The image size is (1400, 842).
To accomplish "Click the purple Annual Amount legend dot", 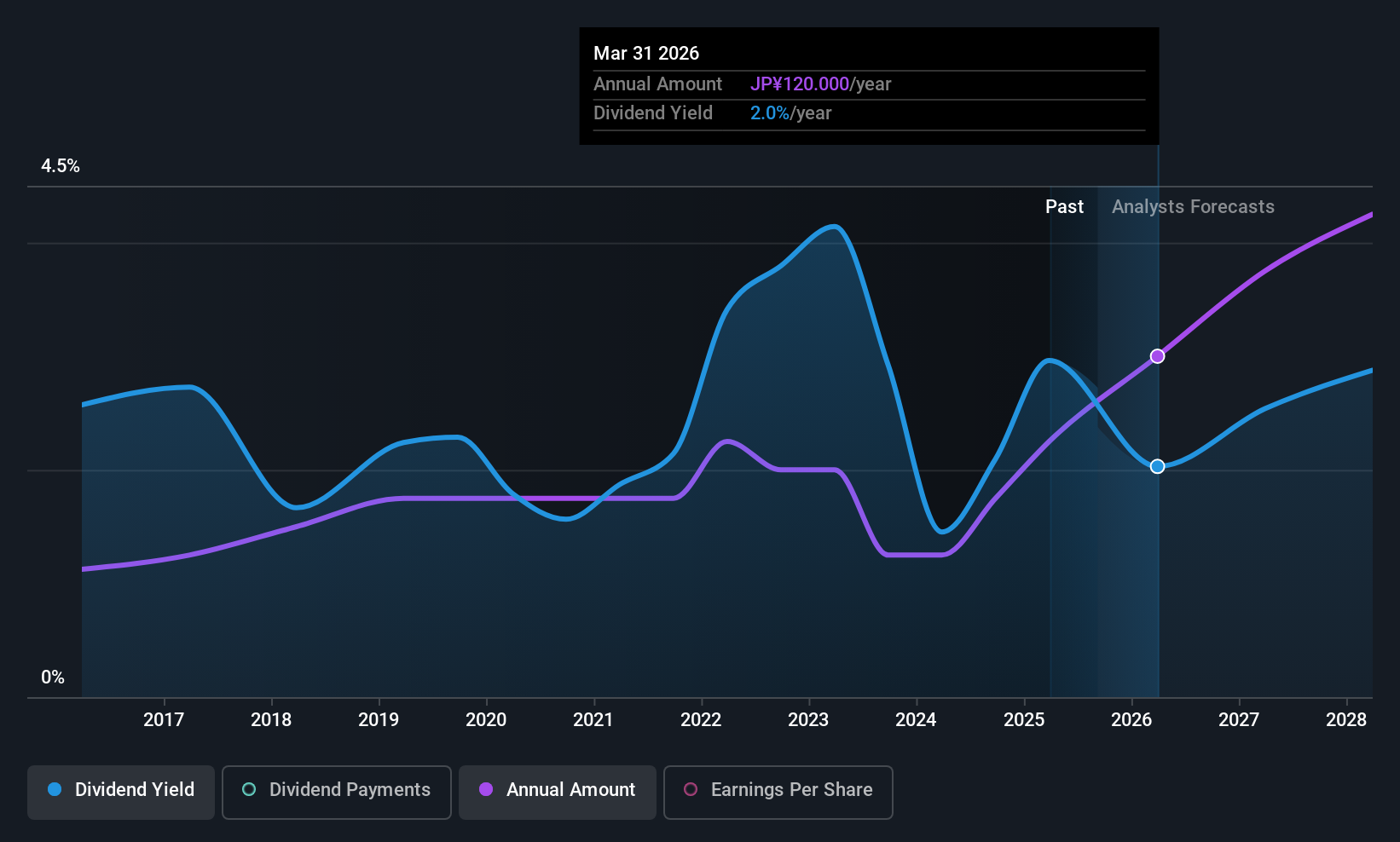I will tap(486, 790).
